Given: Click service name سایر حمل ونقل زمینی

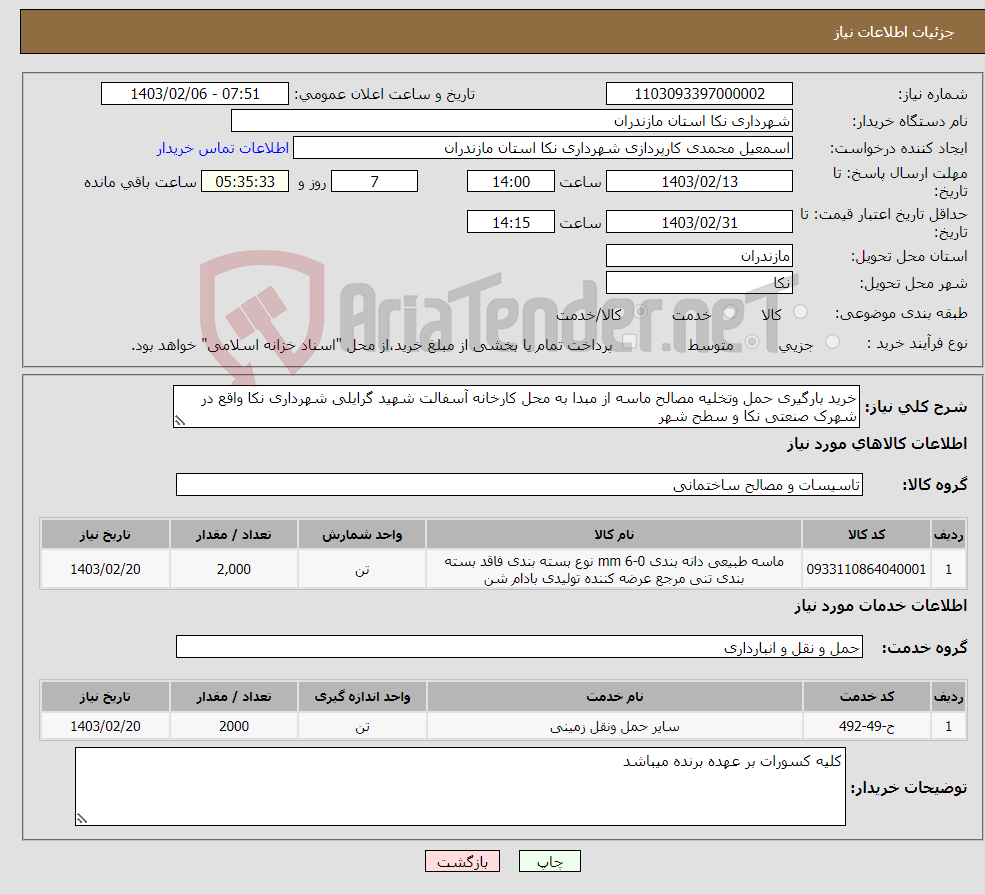Looking at the screenshot, I should (x=614, y=726).
